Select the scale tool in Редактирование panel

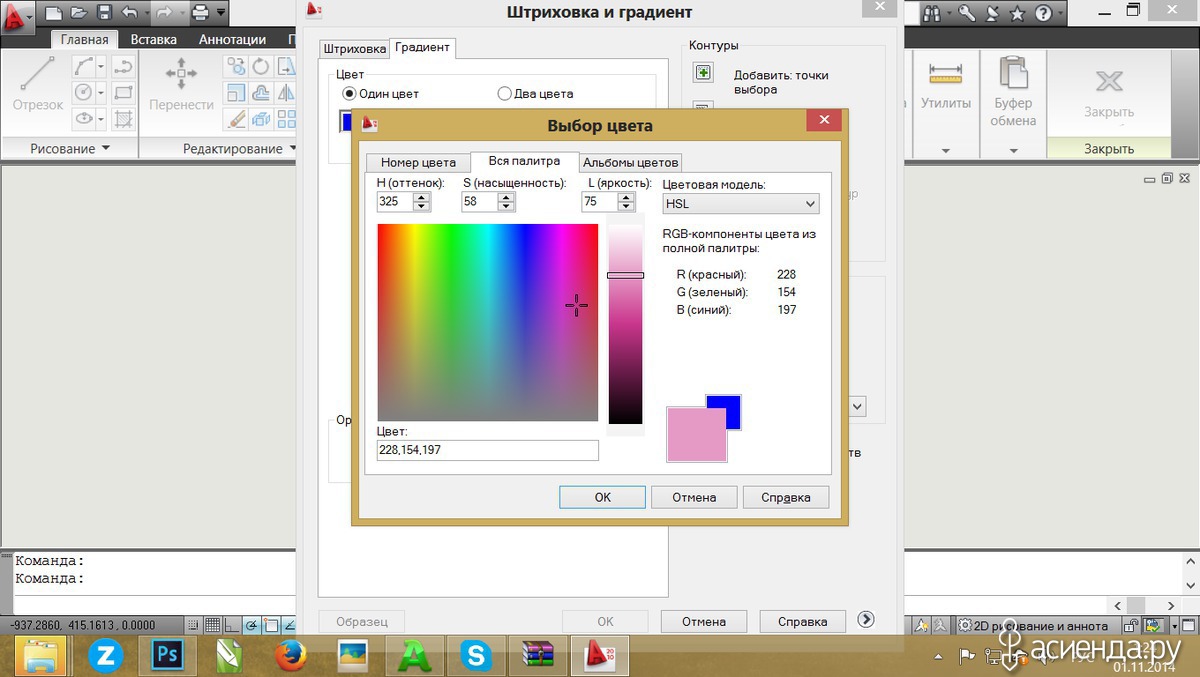[x=236, y=93]
